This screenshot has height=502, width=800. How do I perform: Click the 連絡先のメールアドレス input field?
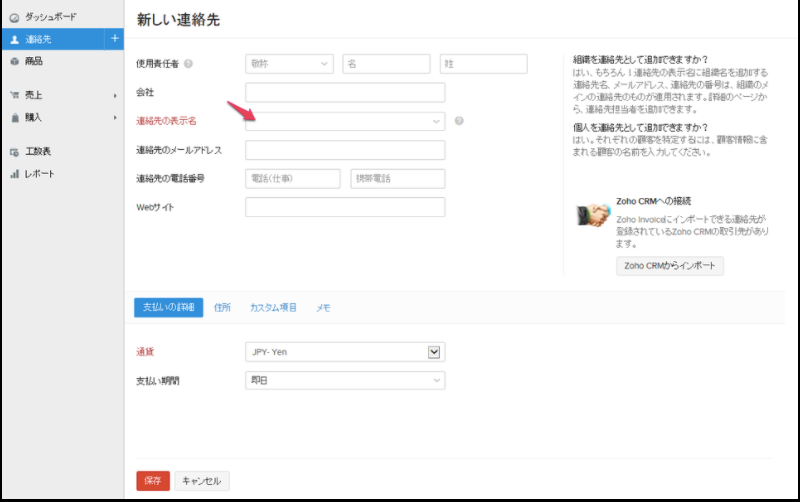click(344, 150)
